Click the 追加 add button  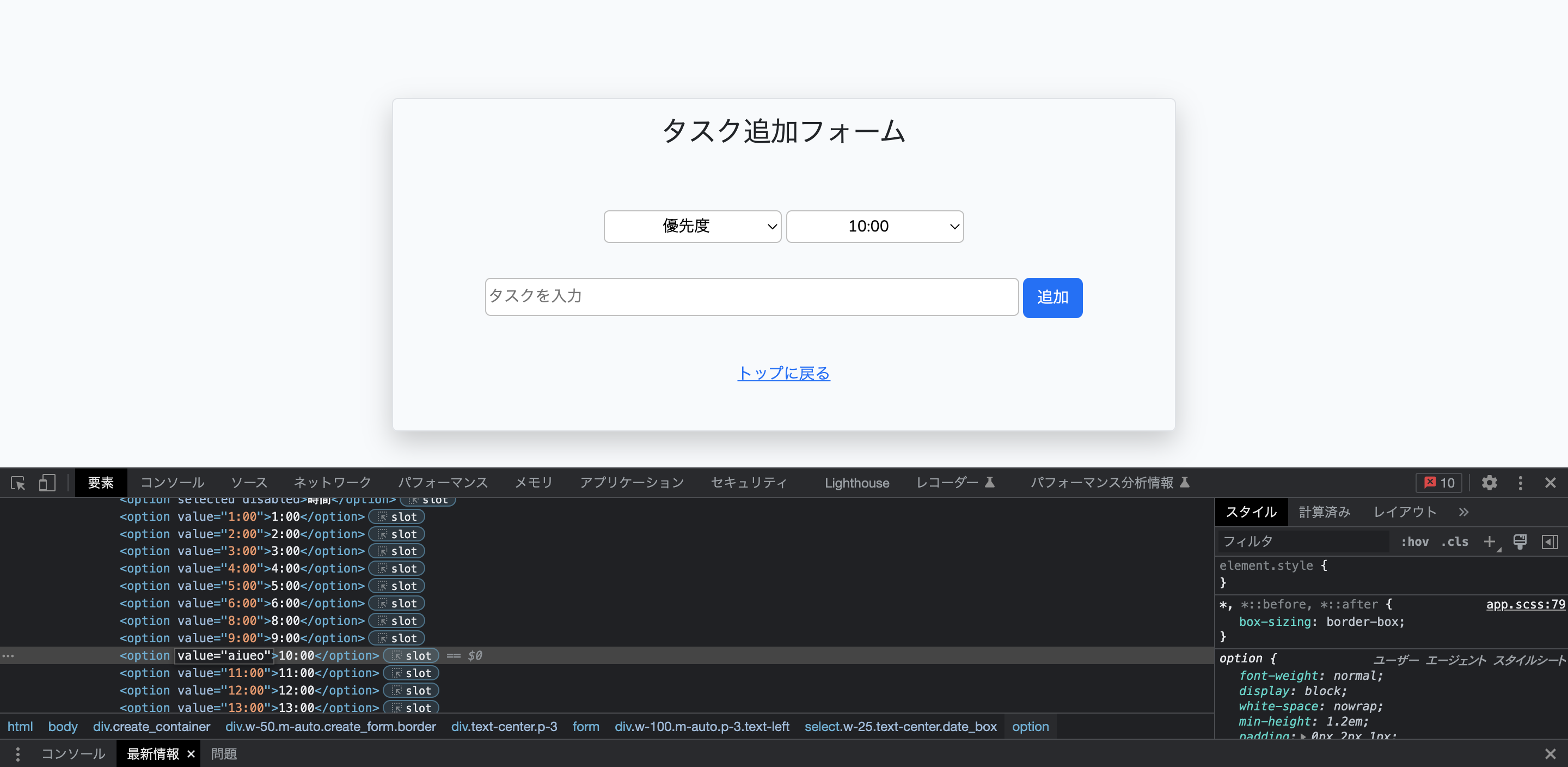(x=1052, y=297)
